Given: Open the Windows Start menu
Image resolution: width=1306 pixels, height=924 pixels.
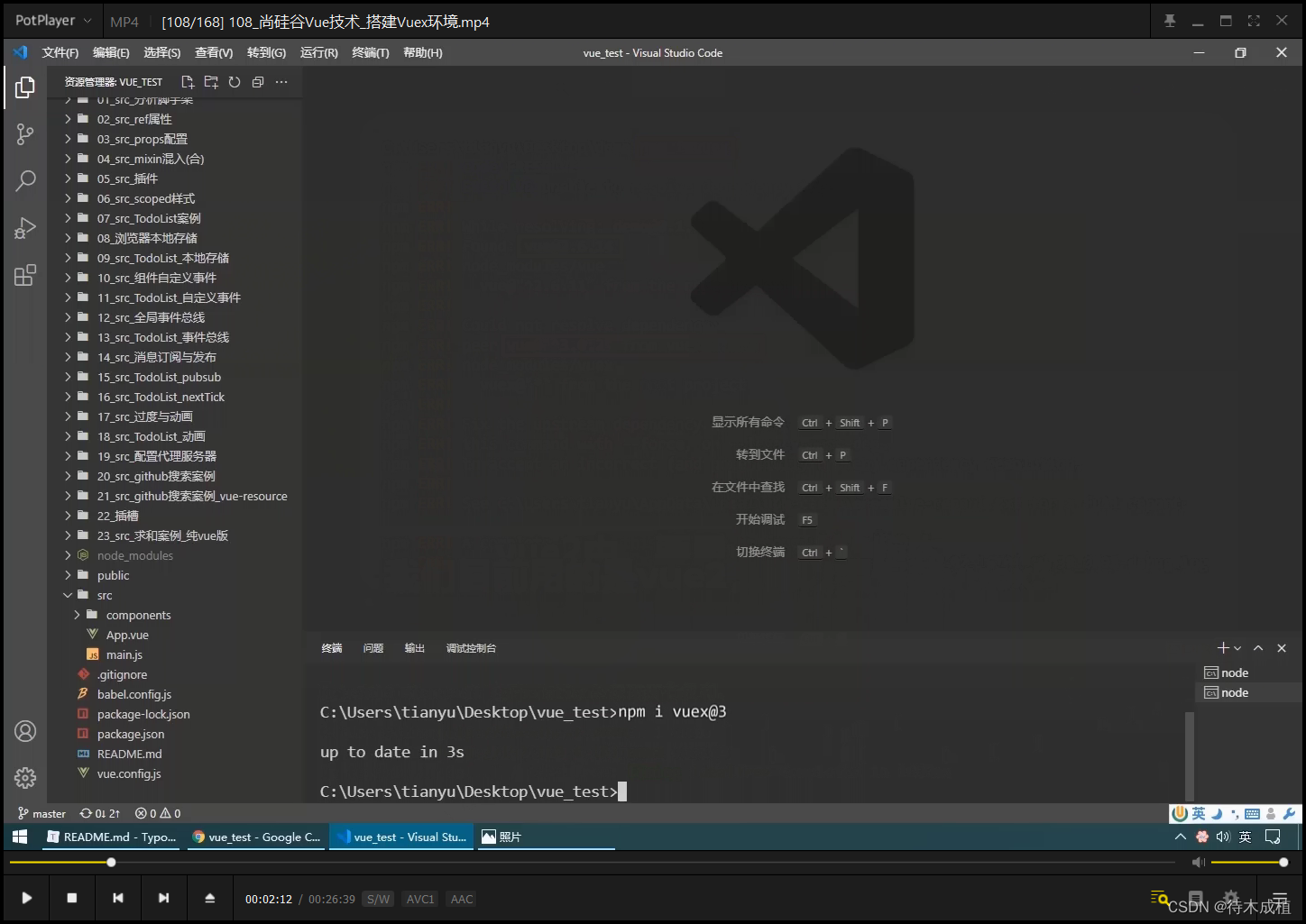Looking at the screenshot, I should (20, 837).
